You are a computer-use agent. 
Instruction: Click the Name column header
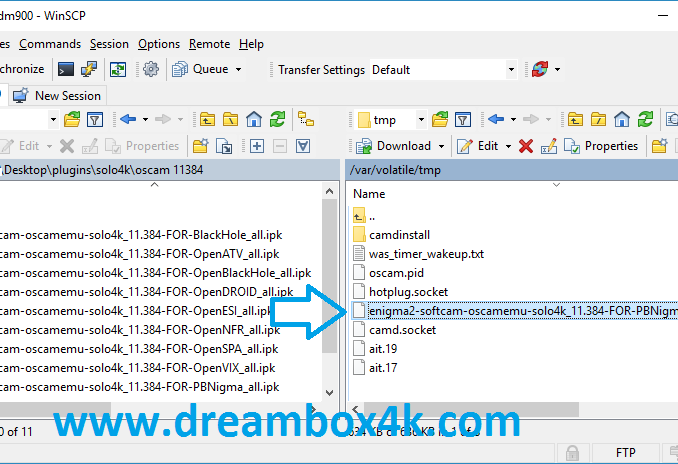click(369, 194)
